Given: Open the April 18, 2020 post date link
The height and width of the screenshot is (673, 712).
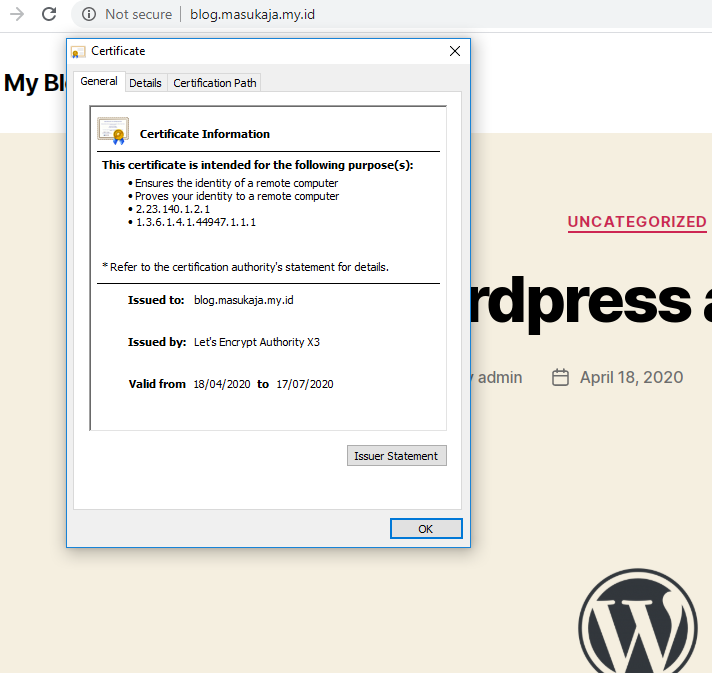Looking at the screenshot, I should pyautogui.click(x=631, y=377).
